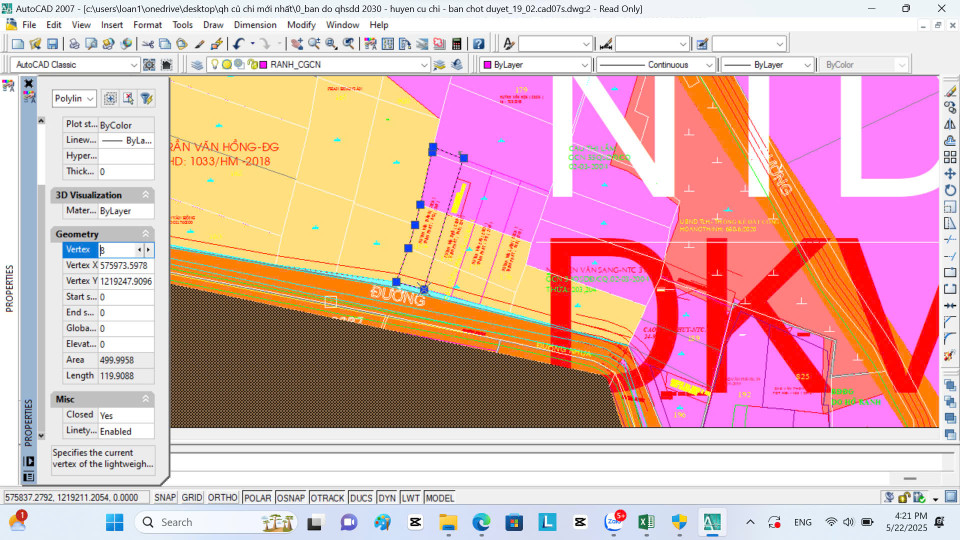Open the RANH_CGCN layer dropdown
This screenshot has width=960, height=540.
pyautogui.click(x=424, y=65)
